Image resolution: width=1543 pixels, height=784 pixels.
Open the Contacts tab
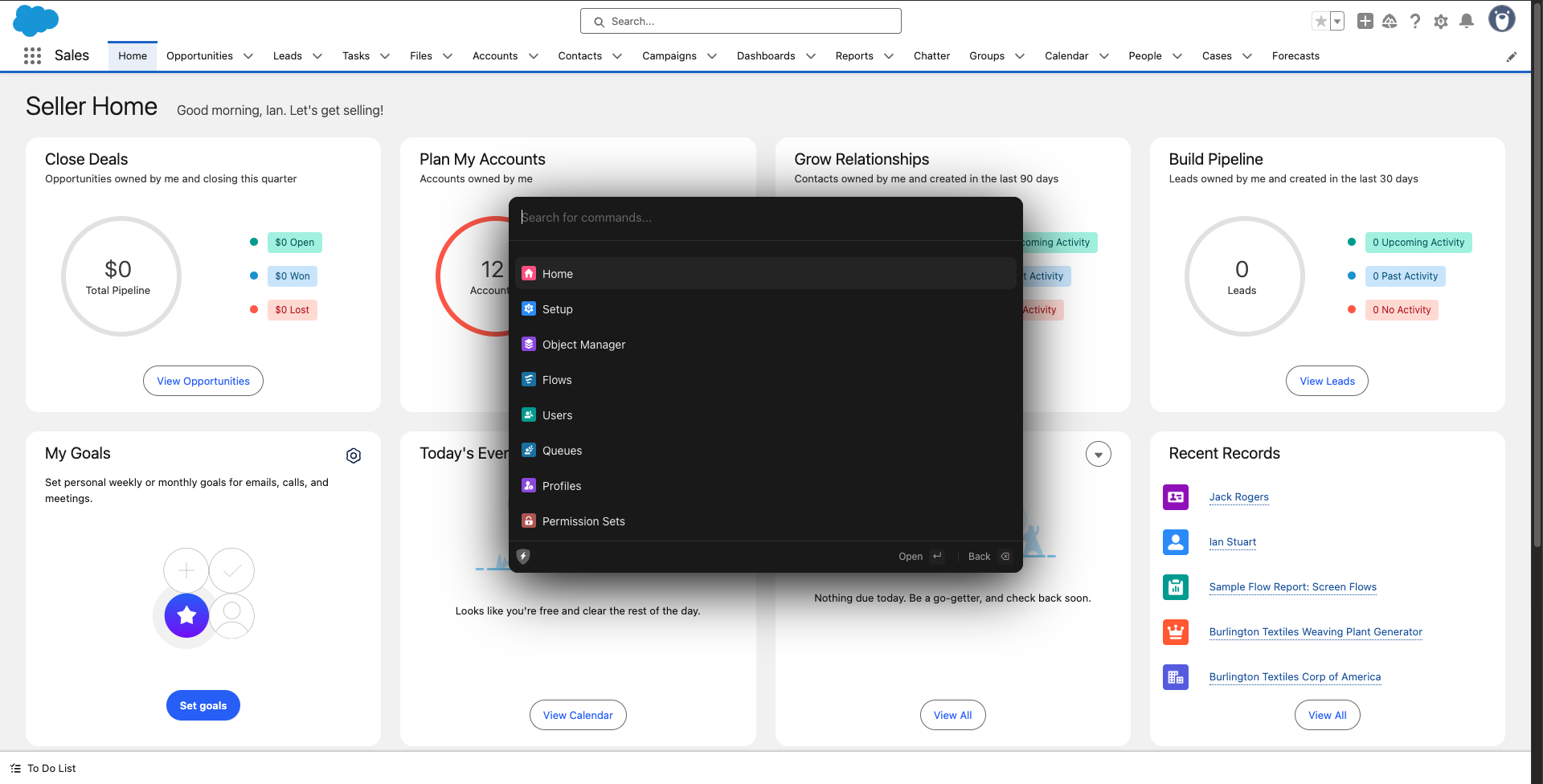click(x=580, y=56)
